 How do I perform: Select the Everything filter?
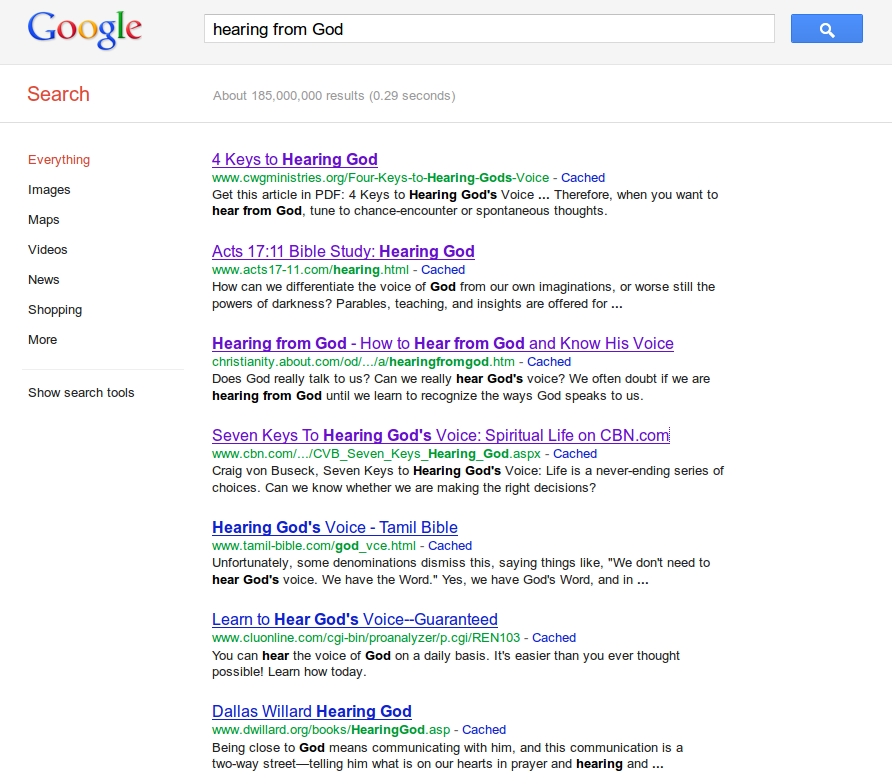59,160
